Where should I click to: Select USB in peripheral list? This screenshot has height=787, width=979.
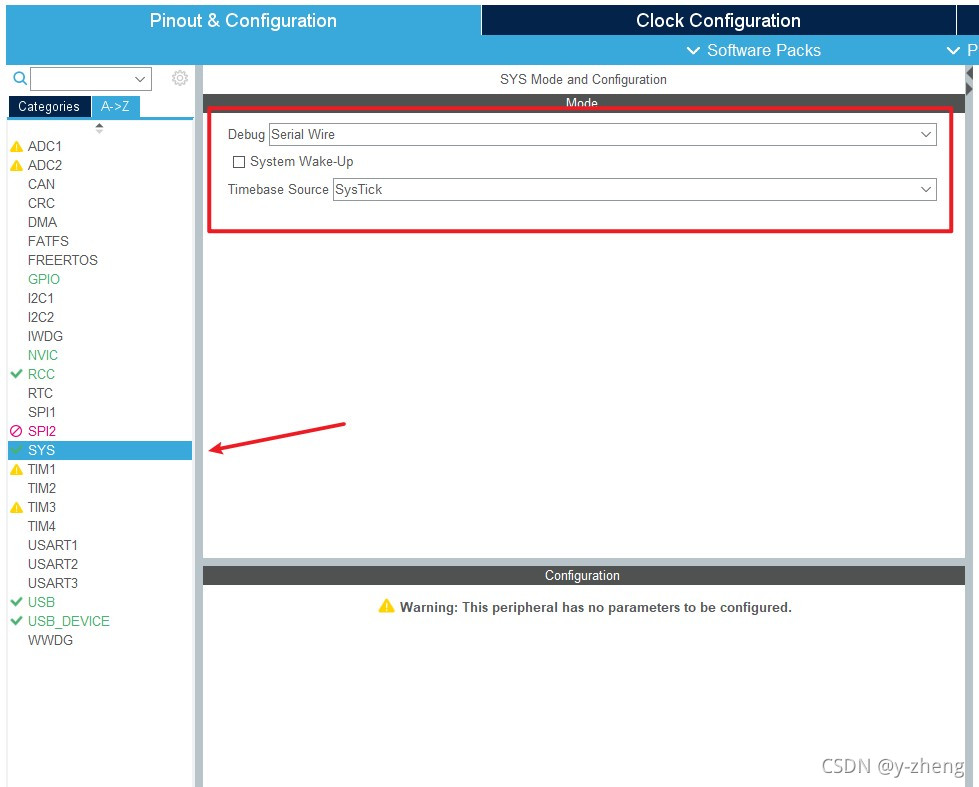pos(41,602)
